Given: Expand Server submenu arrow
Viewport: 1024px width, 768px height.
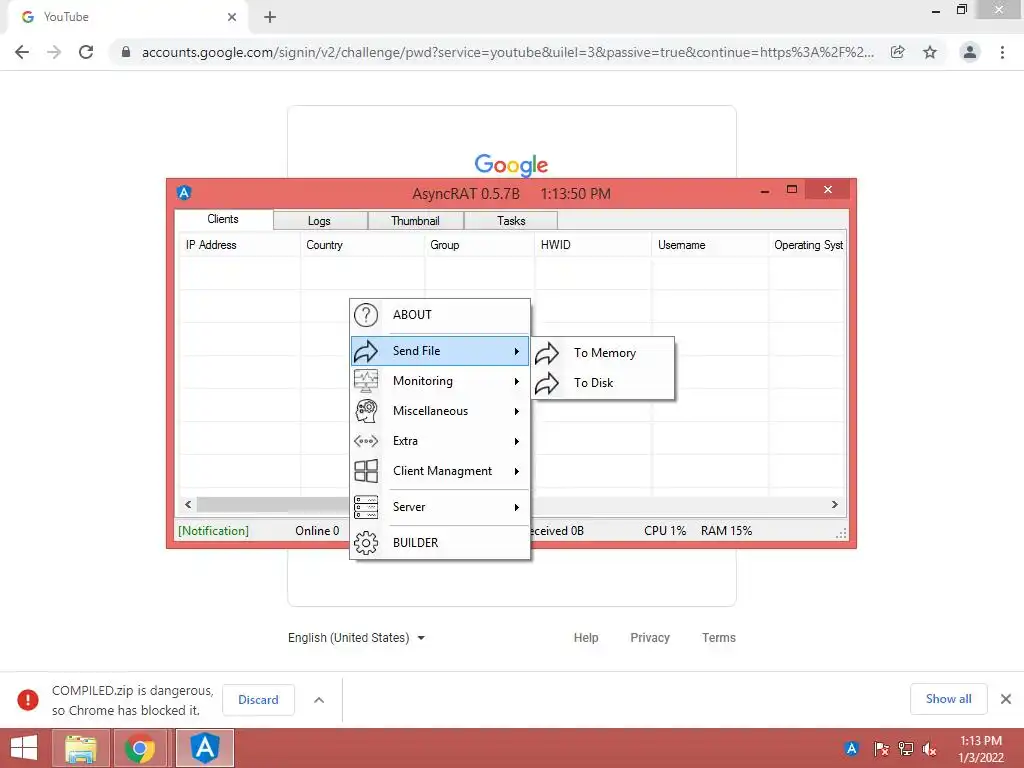Looking at the screenshot, I should (x=517, y=507).
